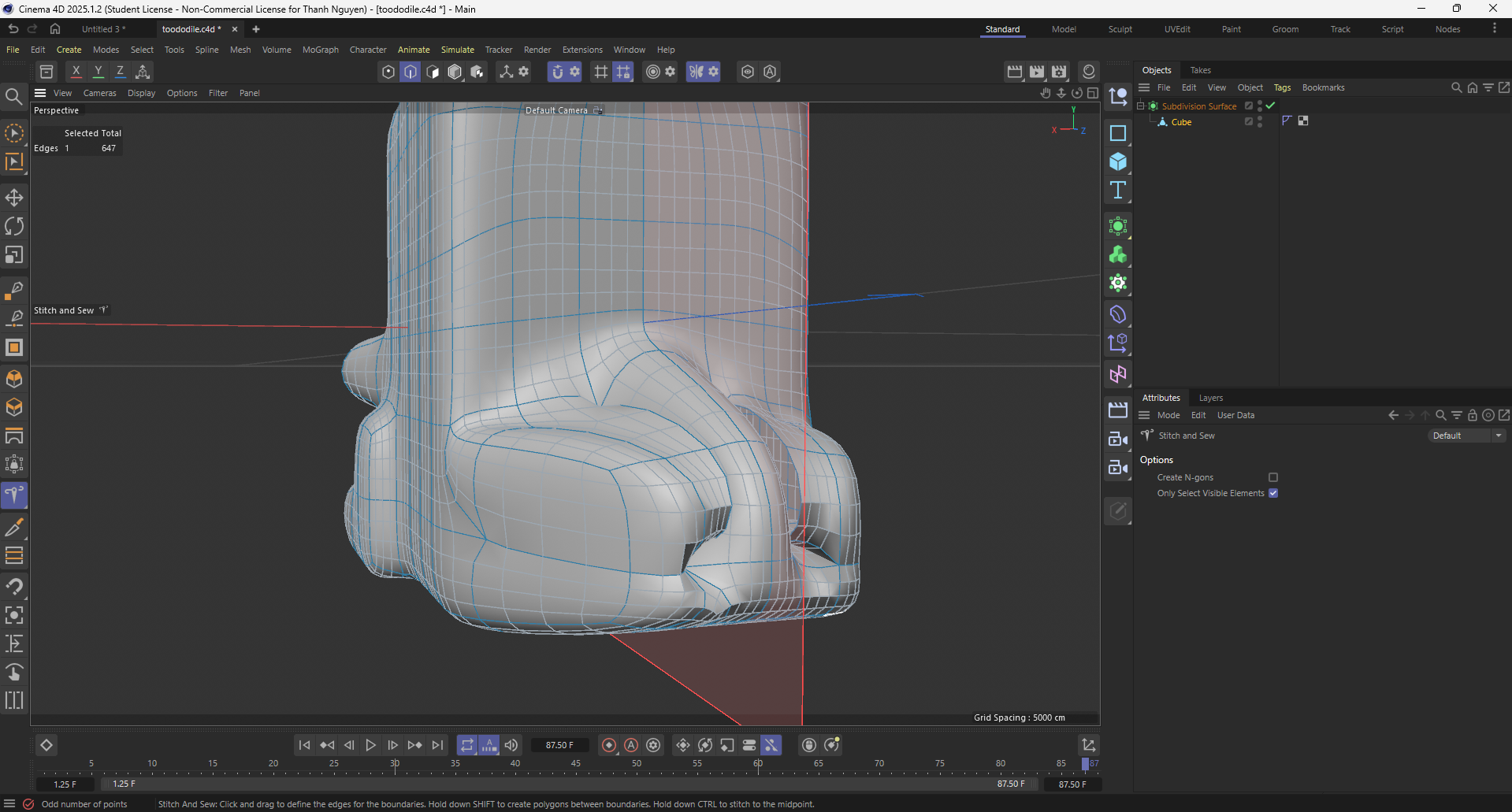Screen dimensions: 1512x812
Task: Open the Cameras menu in the viewport
Action: pyautogui.click(x=99, y=92)
